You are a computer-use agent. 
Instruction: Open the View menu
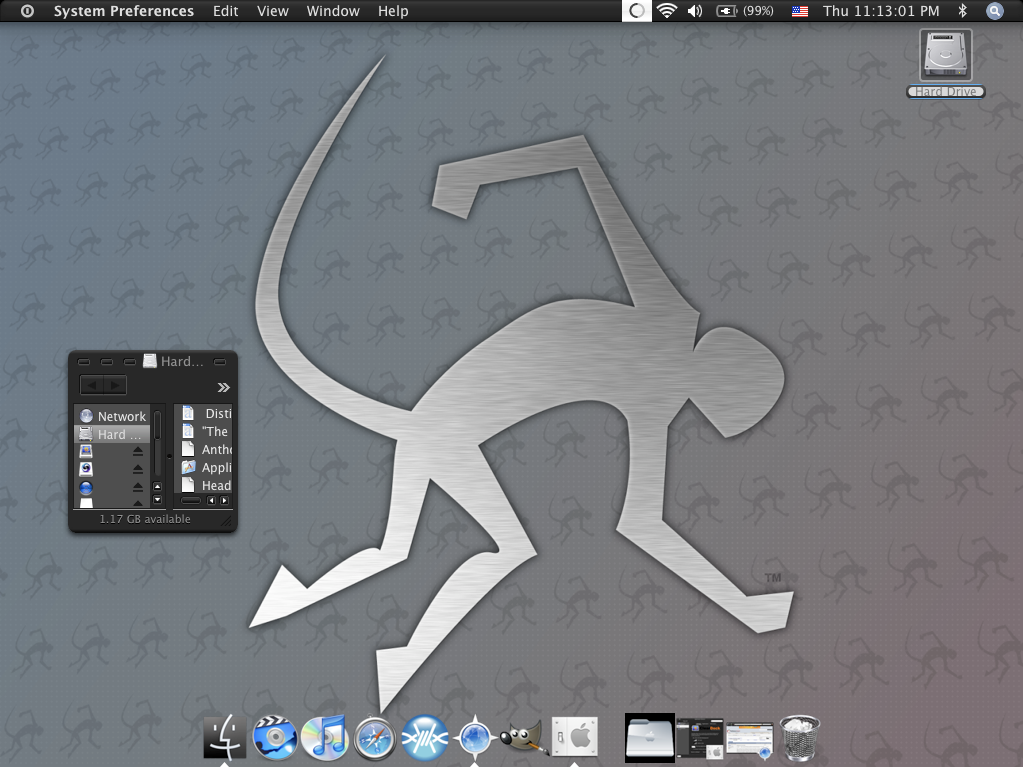click(x=273, y=11)
